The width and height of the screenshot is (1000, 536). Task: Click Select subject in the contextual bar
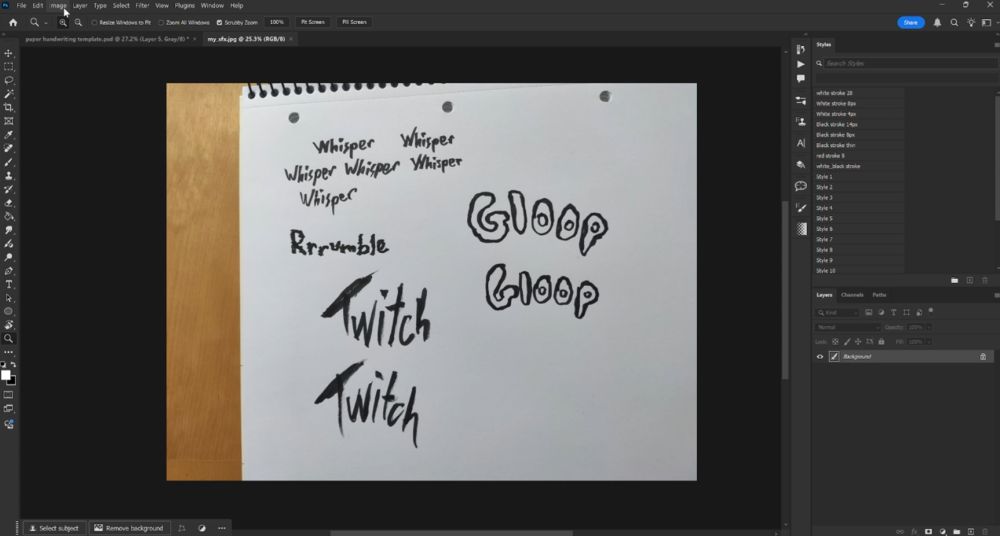click(54, 528)
